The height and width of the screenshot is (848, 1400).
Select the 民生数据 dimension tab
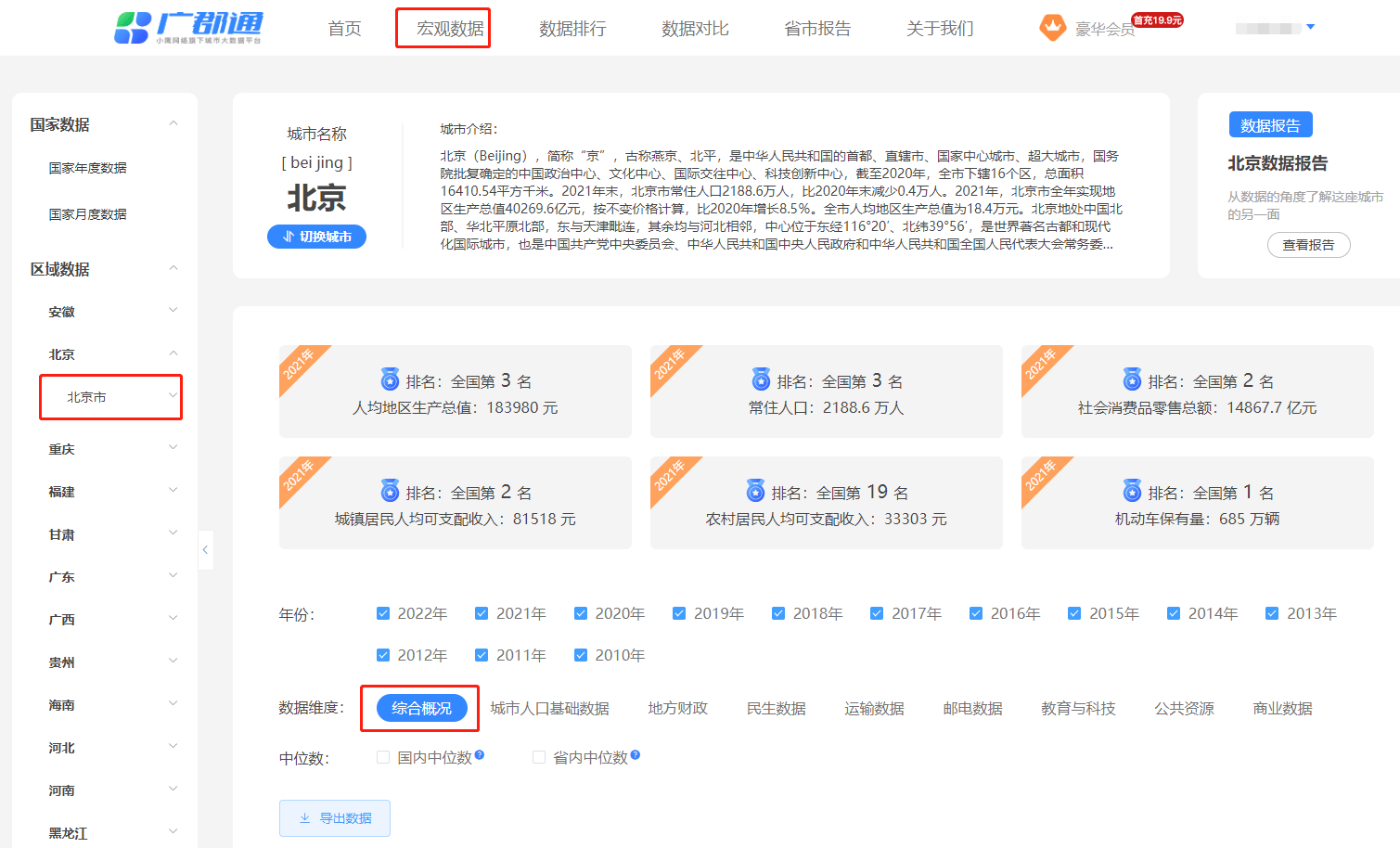coord(776,708)
